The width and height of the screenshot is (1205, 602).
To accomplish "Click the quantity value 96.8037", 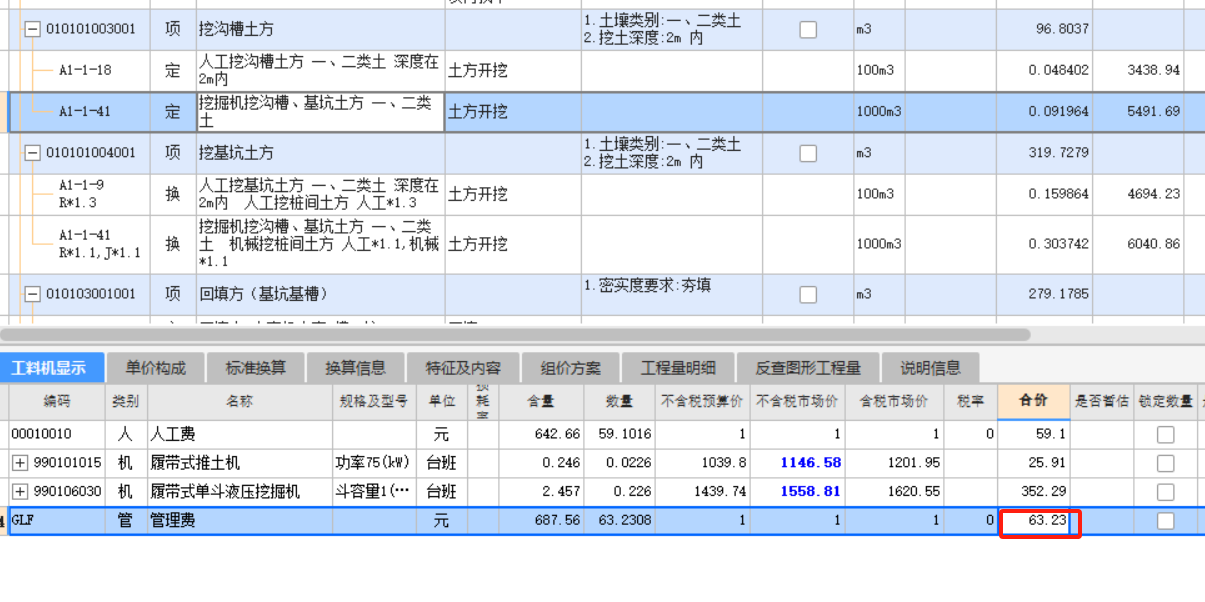I will [1063, 30].
